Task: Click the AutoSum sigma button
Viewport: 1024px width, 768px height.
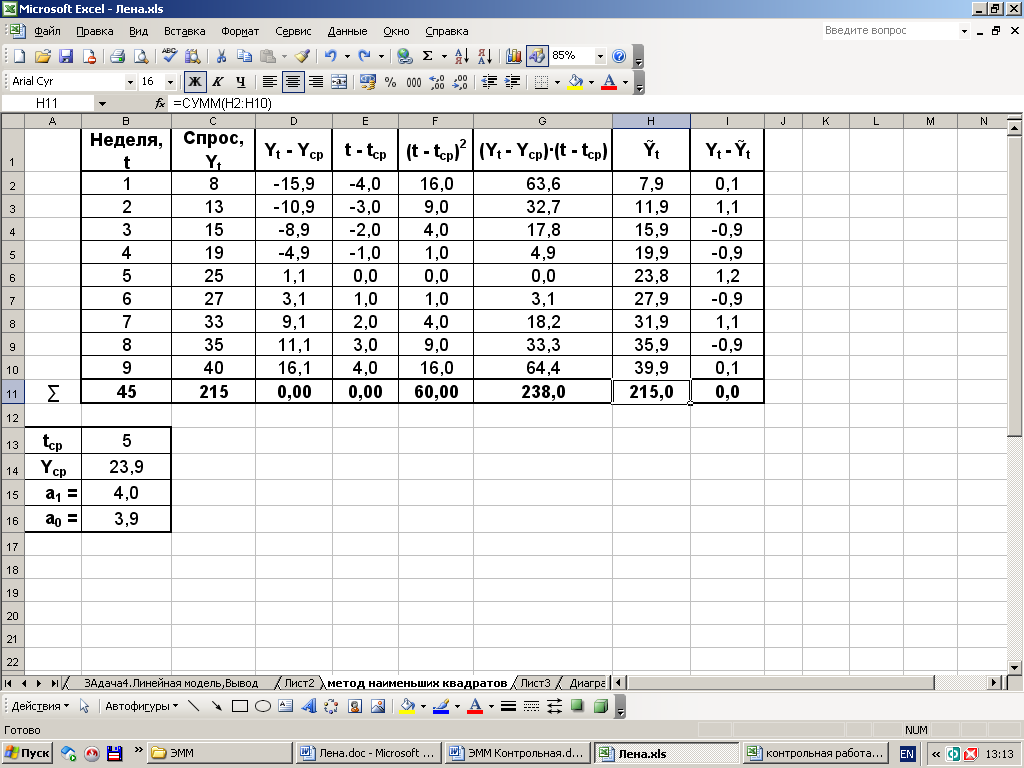Action: click(428, 56)
